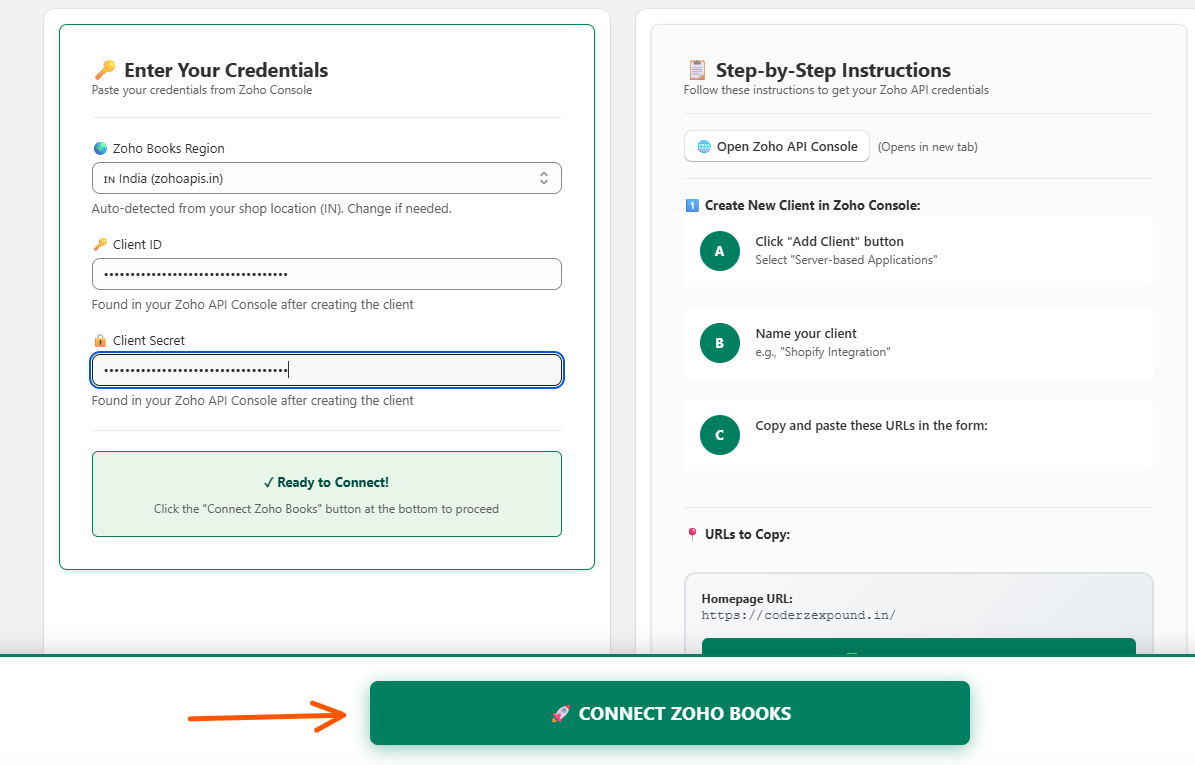
Task: Click the number one icon beside Create New Client
Action: [x=692, y=205]
